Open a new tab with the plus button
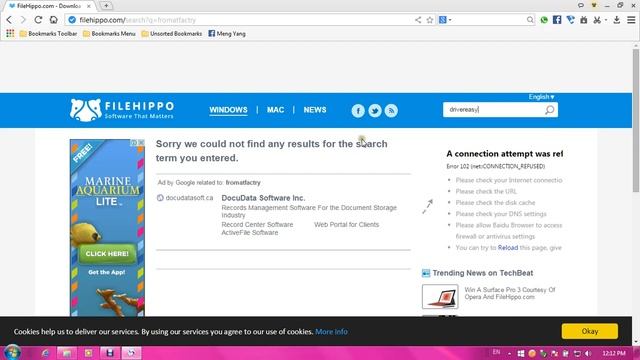Screen dimensions: 640x360 (106, 6)
